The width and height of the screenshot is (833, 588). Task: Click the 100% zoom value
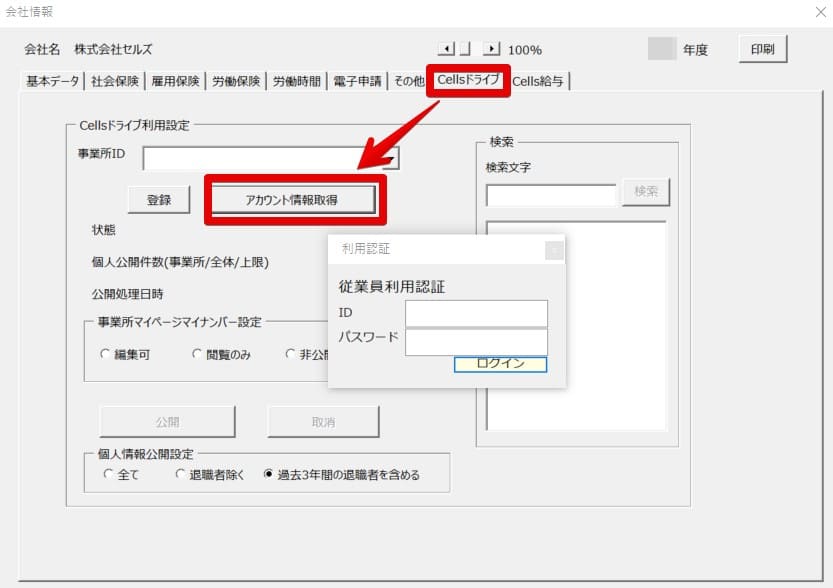tap(525, 50)
